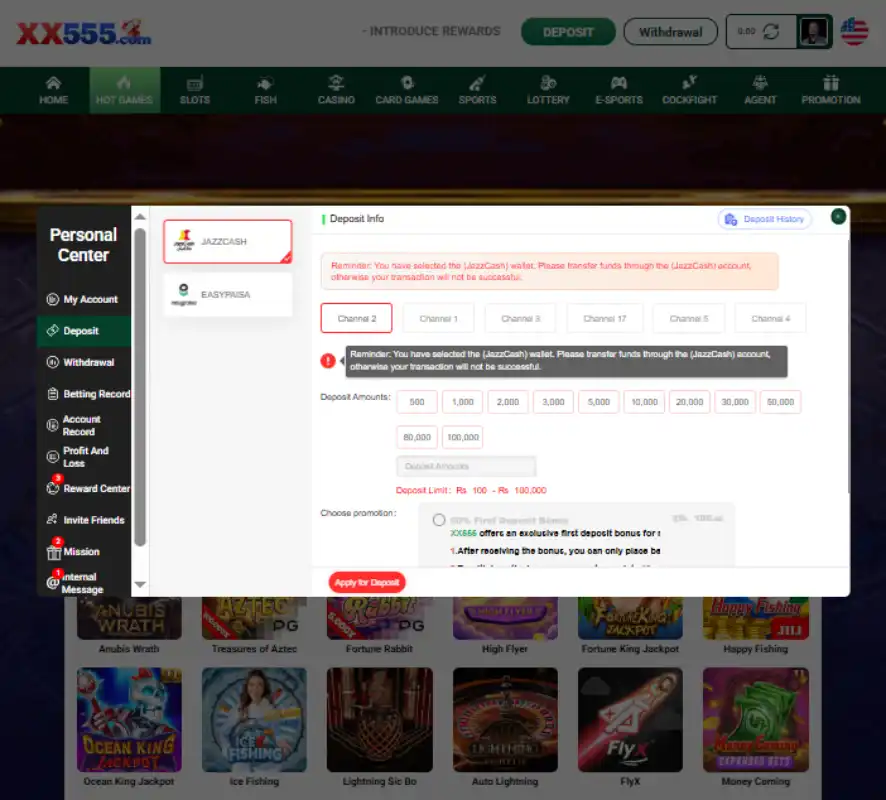
Task: Open Deposit History
Action: 765,219
